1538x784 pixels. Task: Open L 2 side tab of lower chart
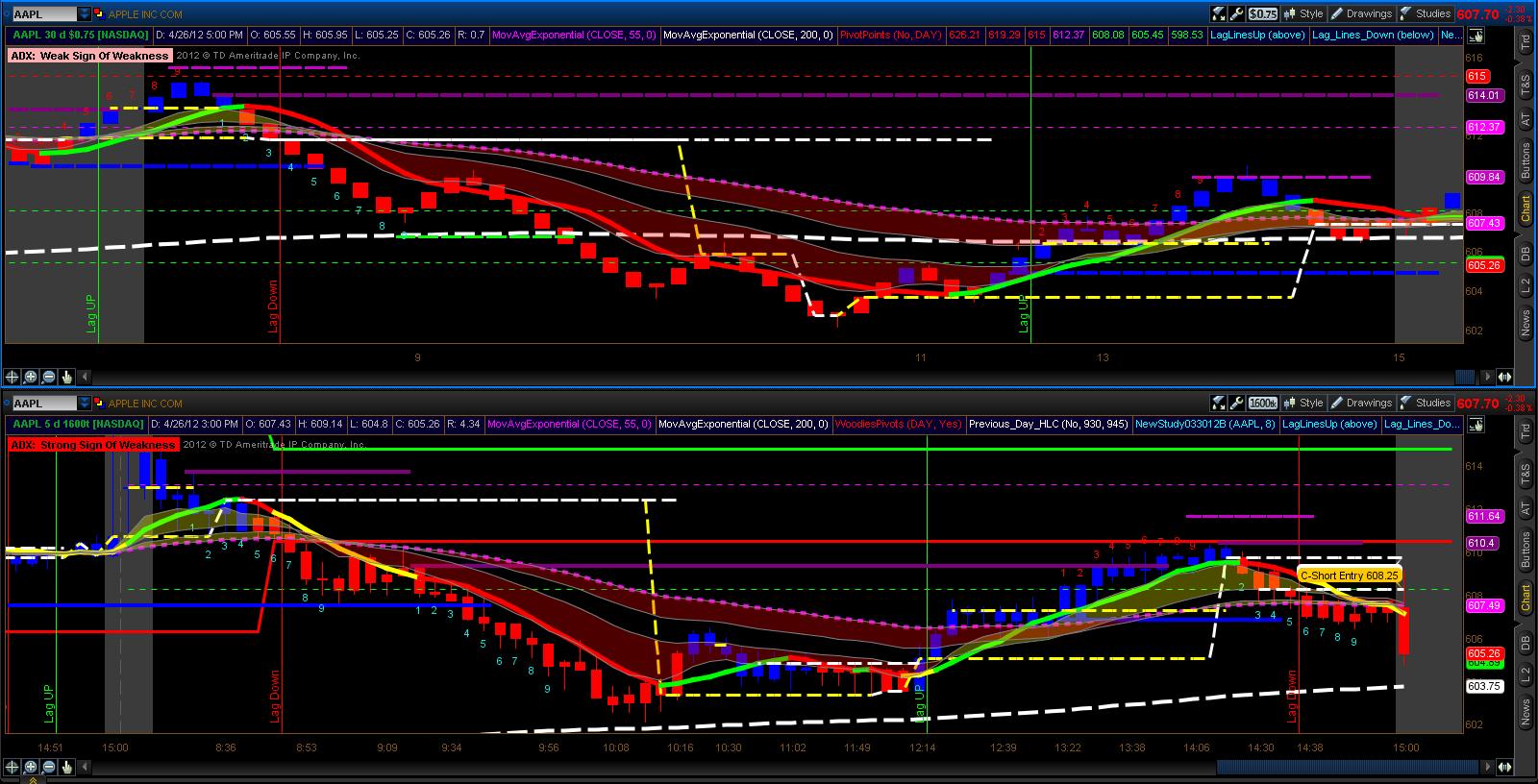(x=1525, y=675)
